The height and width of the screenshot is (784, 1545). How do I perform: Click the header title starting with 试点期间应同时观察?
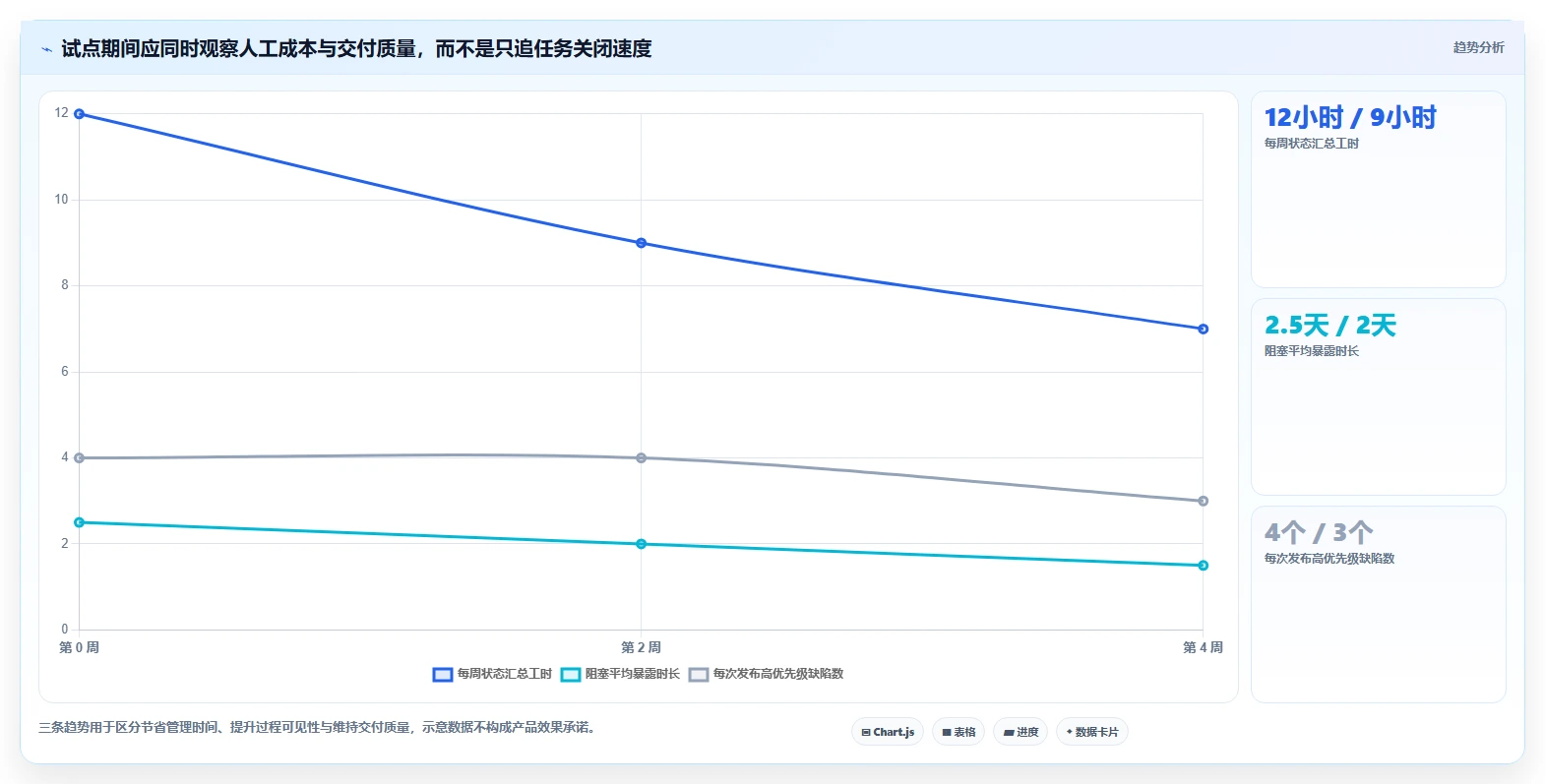[x=356, y=49]
